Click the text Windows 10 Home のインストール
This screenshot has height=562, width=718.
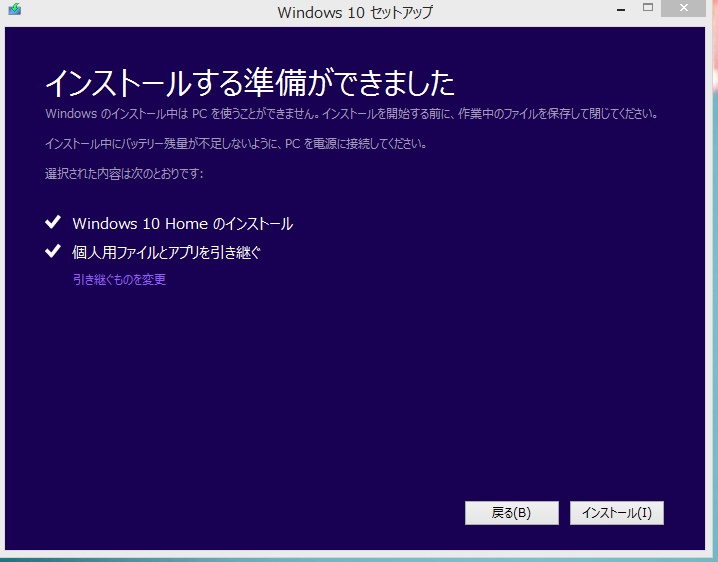click(183, 224)
